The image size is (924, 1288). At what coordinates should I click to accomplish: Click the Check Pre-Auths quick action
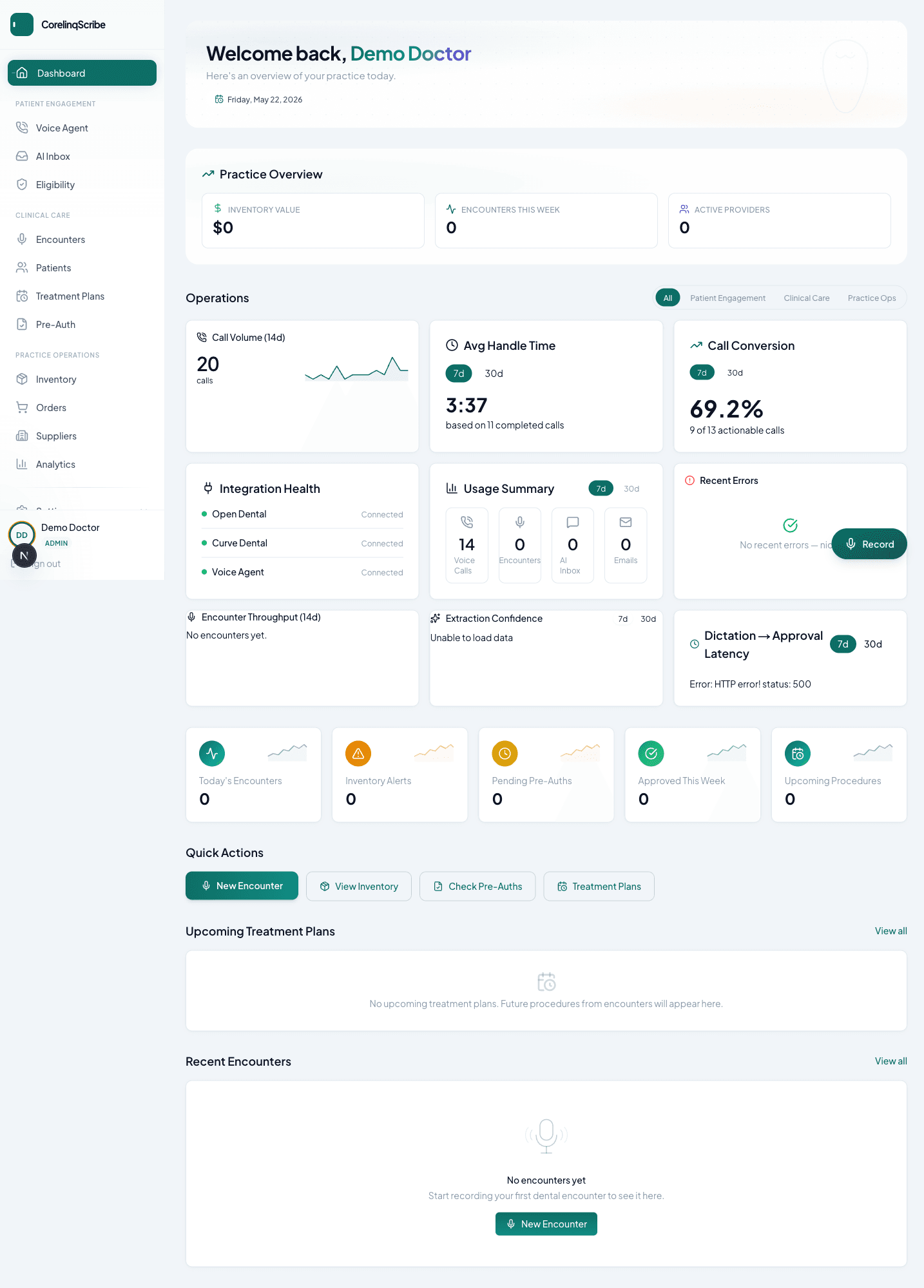click(477, 887)
